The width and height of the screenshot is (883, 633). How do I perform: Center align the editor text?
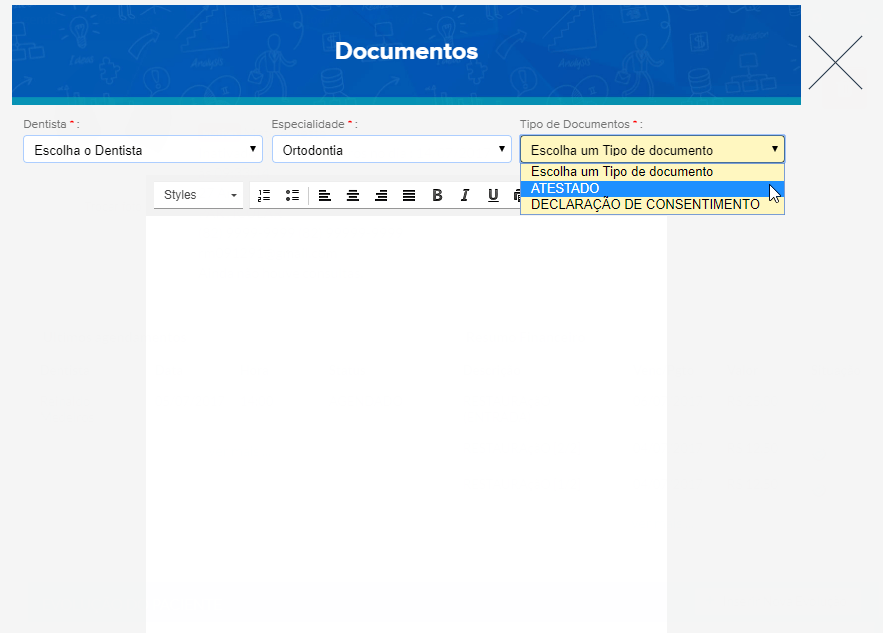click(353, 195)
